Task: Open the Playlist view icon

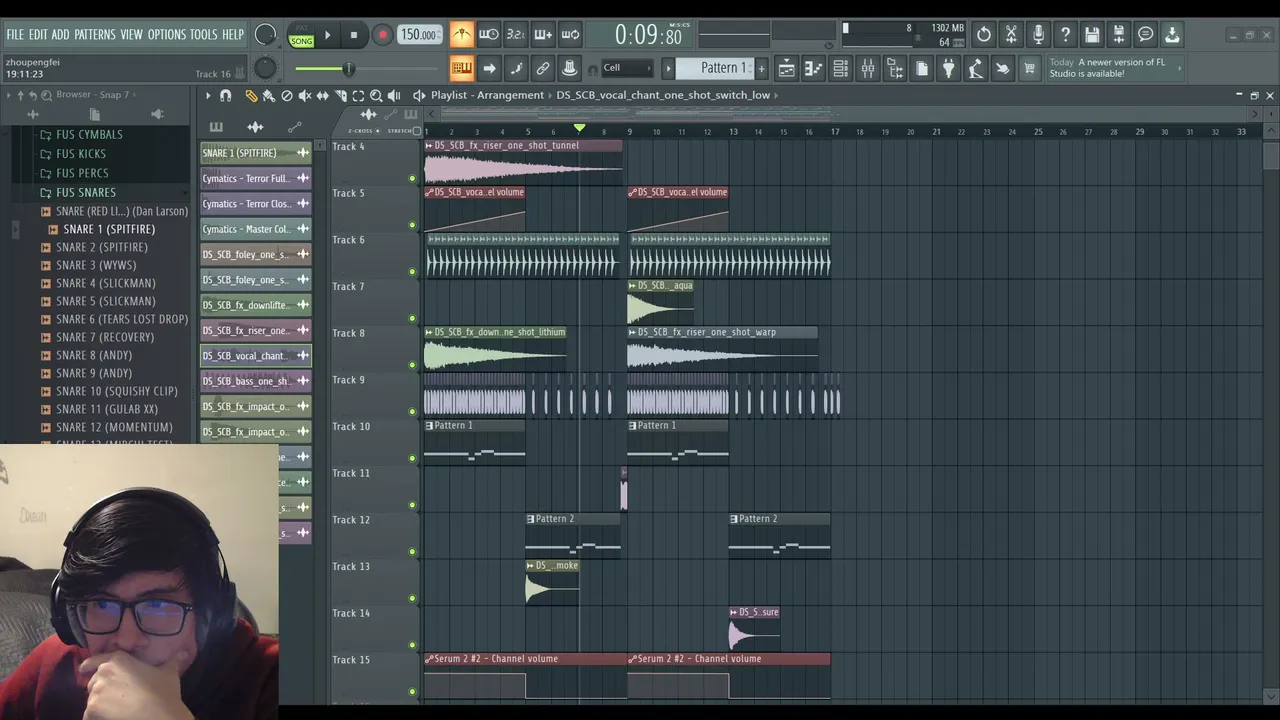Action: pos(787,68)
